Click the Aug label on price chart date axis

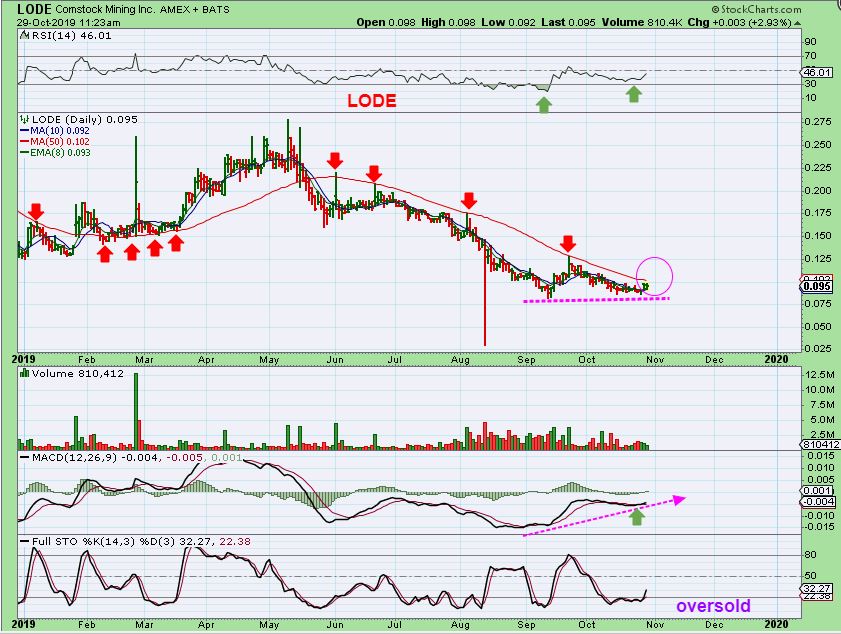pos(460,360)
